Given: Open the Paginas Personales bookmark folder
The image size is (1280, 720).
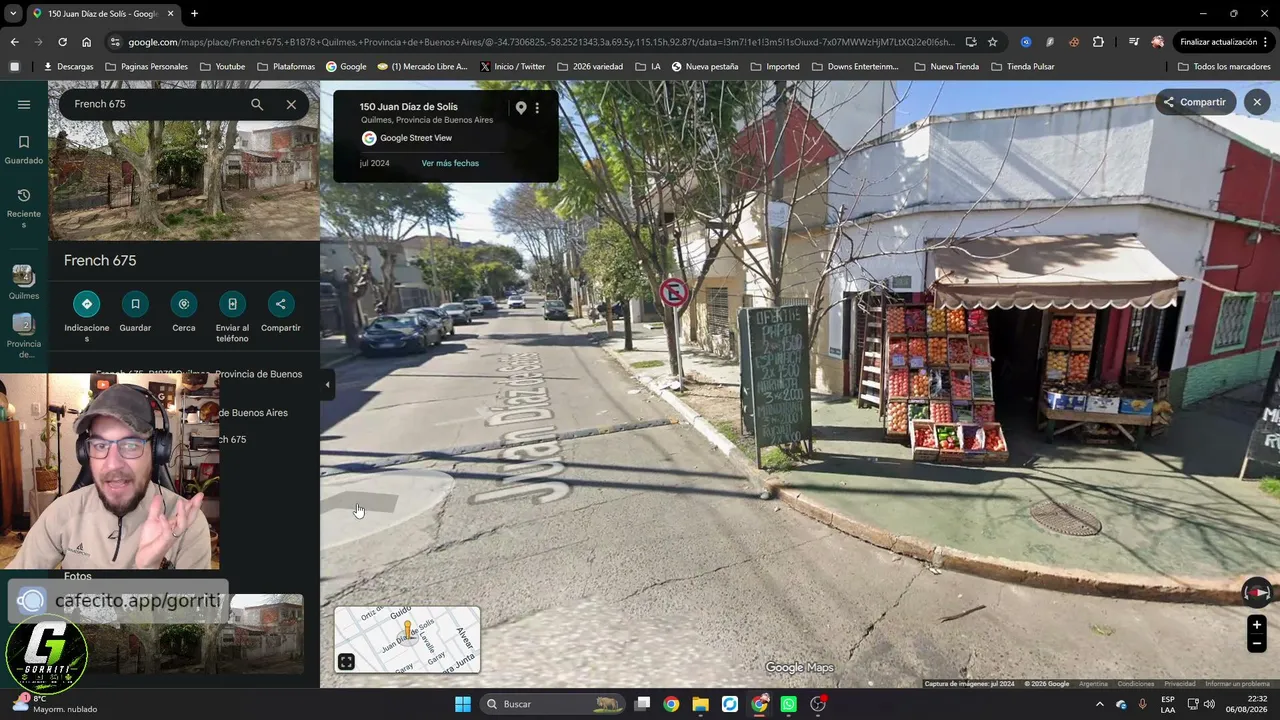Looking at the screenshot, I should (145, 67).
